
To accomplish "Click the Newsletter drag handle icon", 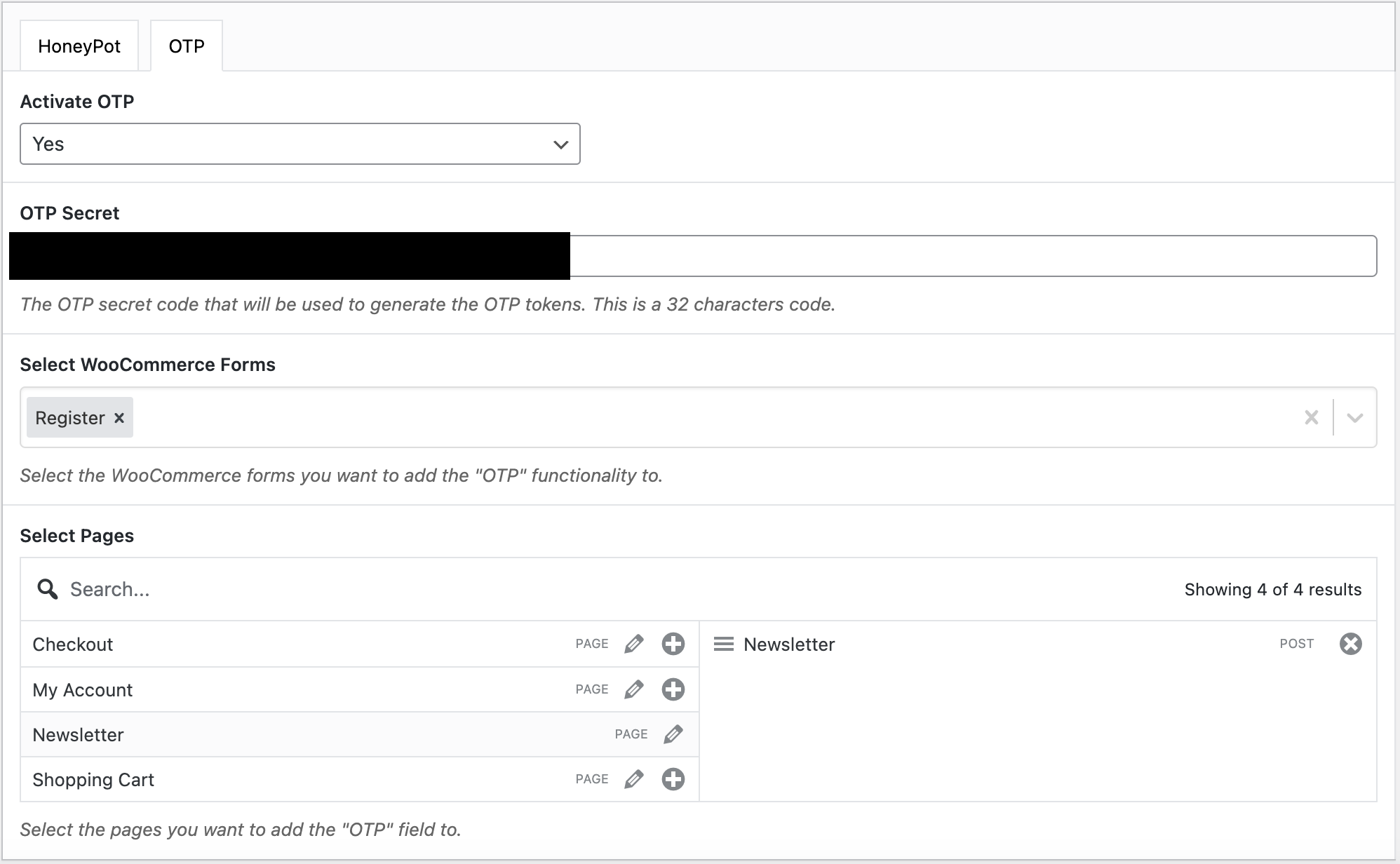I will point(724,644).
